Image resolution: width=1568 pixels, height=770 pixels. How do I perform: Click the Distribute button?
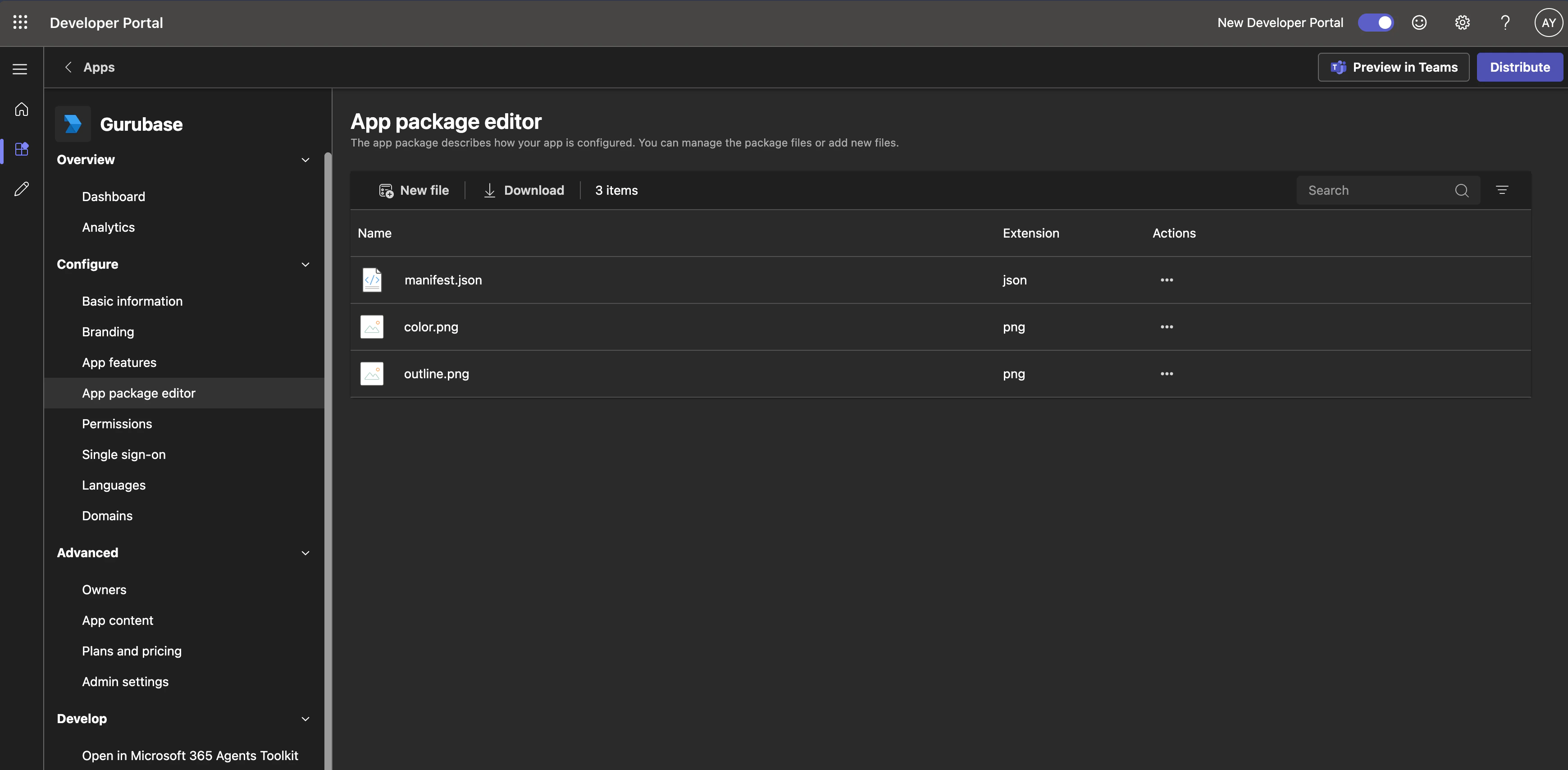click(1519, 67)
